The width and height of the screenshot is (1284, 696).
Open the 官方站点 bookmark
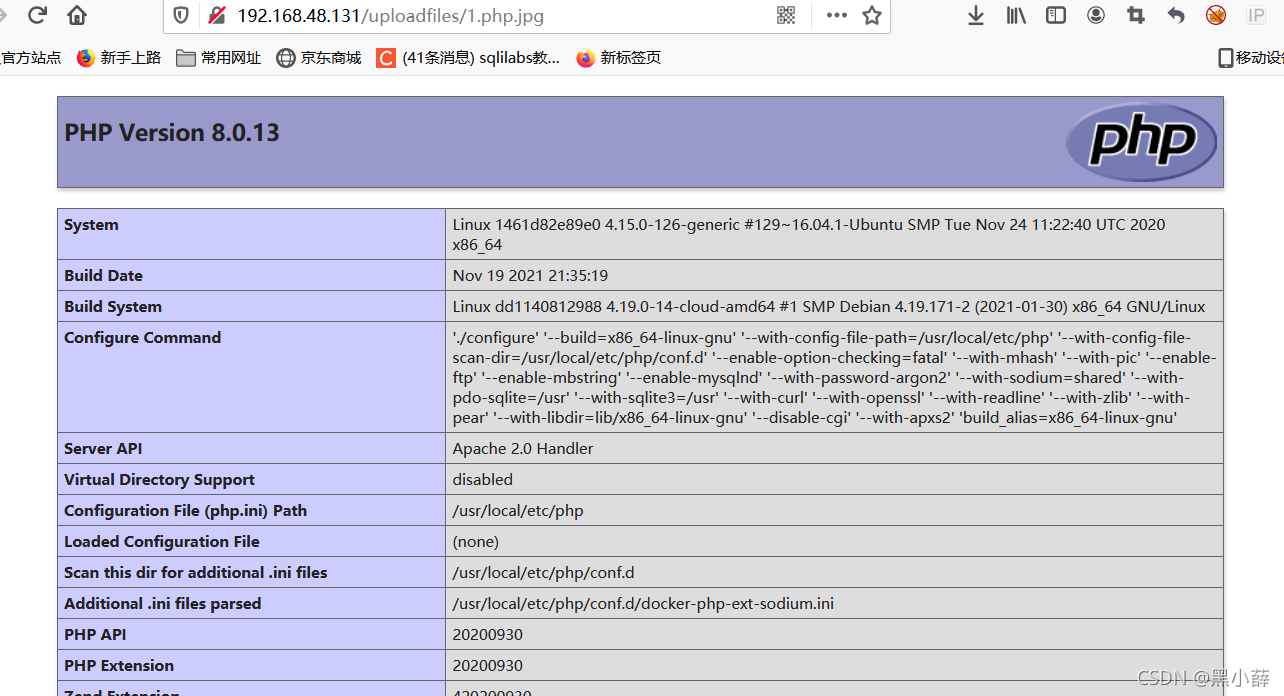click(31, 58)
